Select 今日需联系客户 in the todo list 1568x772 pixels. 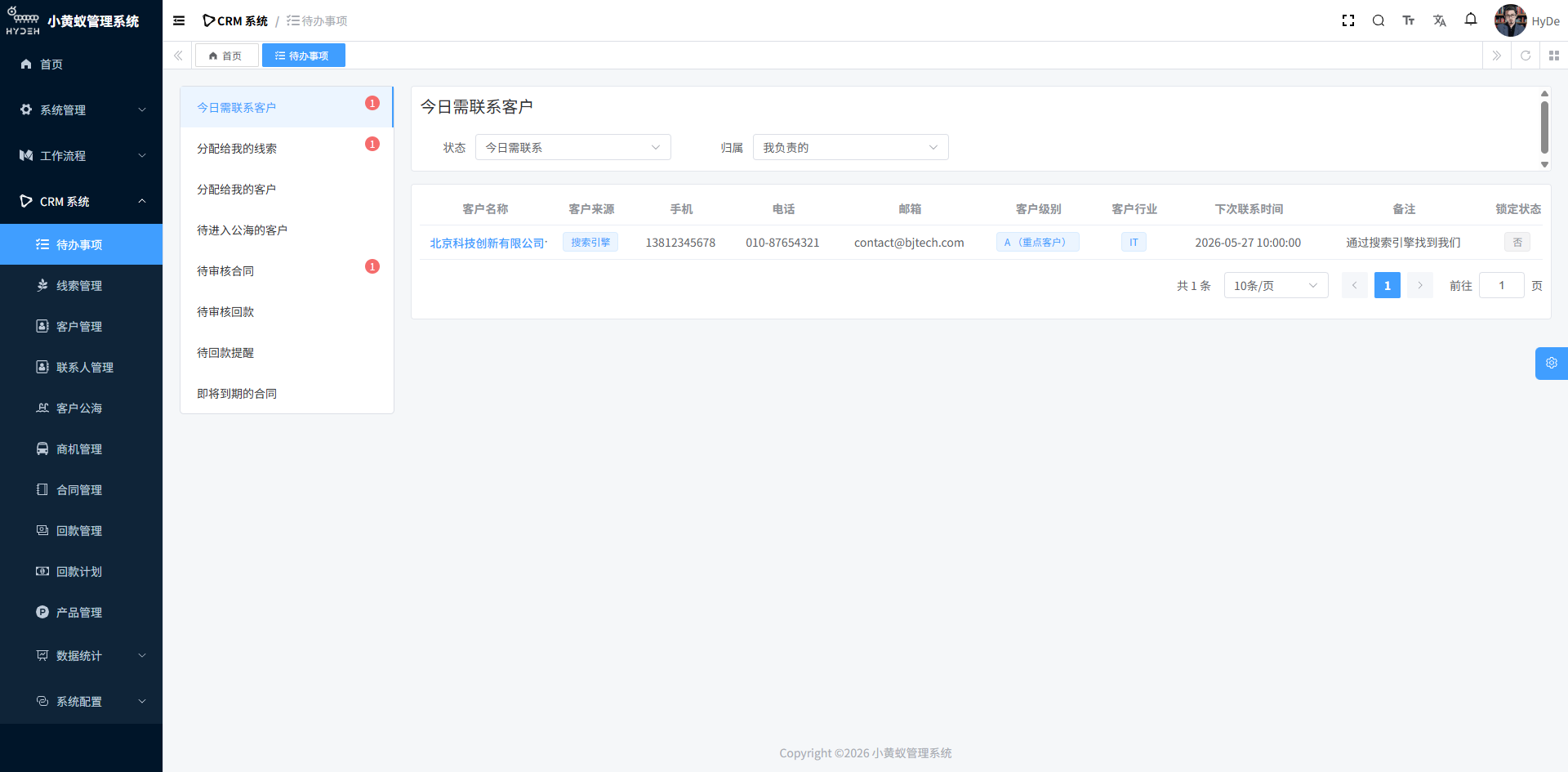tap(286, 107)
